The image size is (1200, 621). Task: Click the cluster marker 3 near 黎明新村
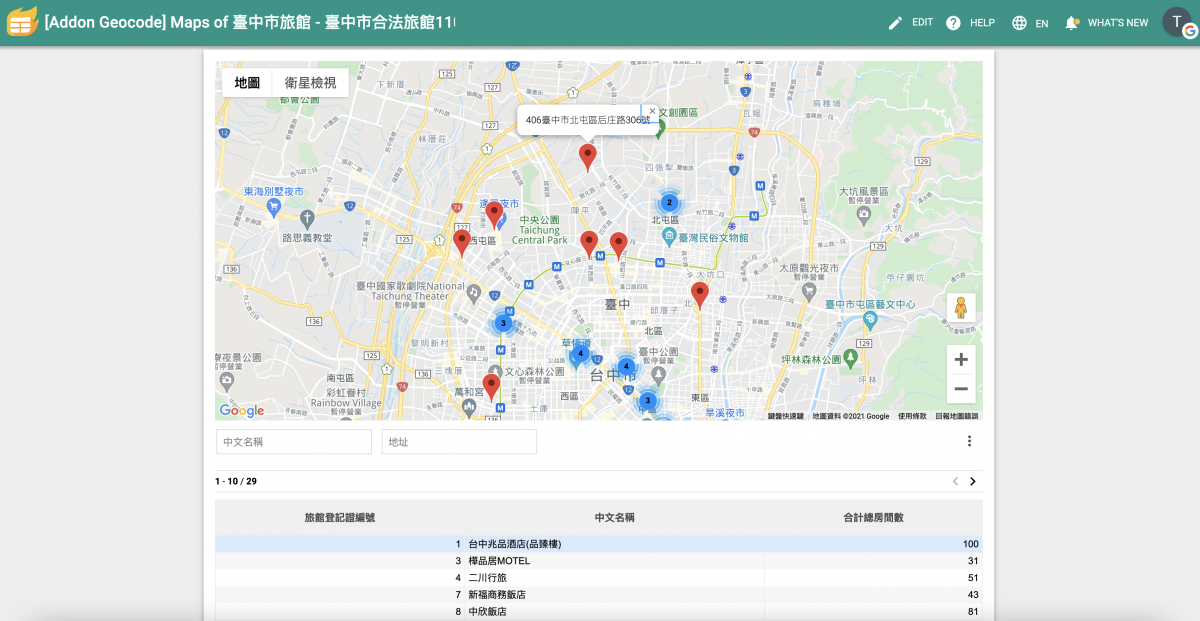503,323
